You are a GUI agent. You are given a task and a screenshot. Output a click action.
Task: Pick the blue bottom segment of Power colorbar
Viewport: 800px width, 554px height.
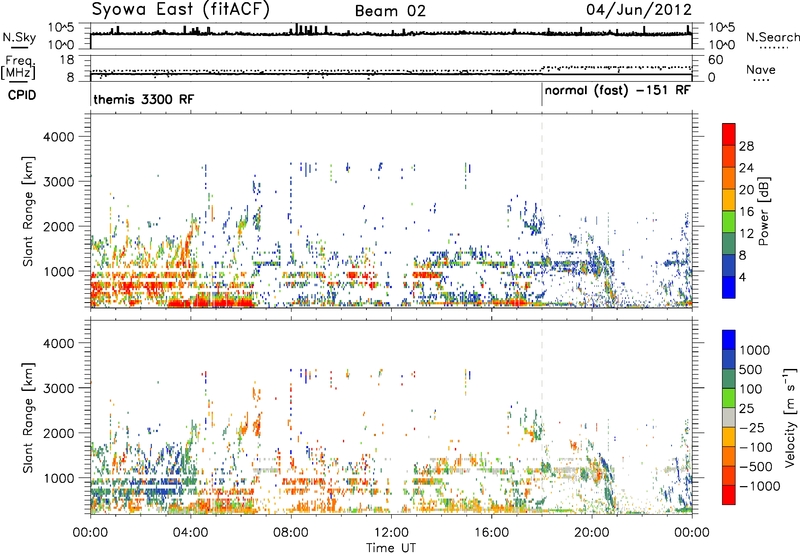(729, 287)
